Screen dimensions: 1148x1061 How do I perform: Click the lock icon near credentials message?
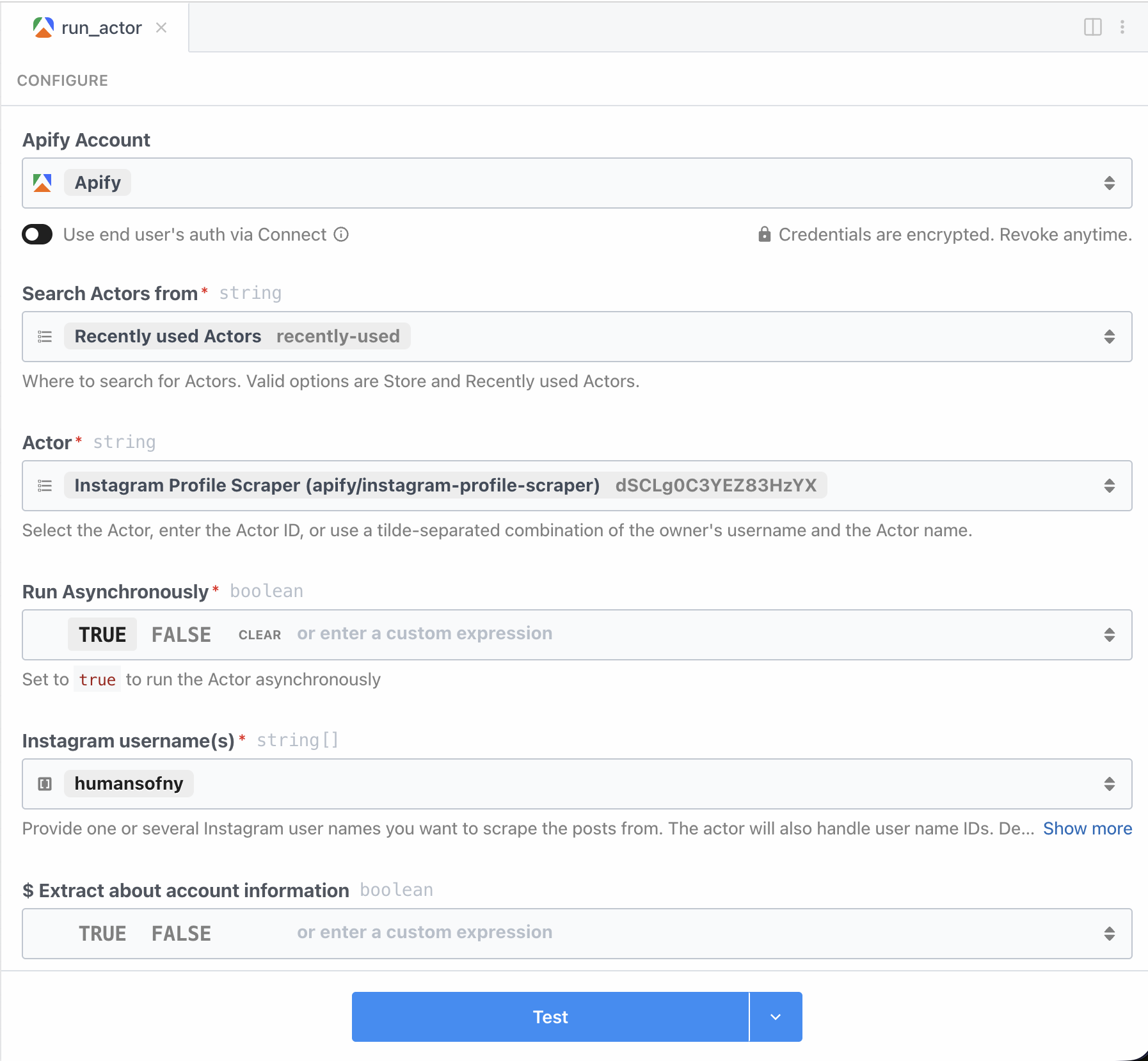point(765,234)
